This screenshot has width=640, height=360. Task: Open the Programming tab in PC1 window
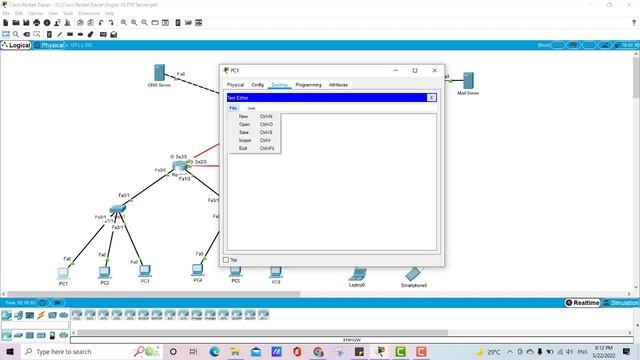click(x=309, y=85)
